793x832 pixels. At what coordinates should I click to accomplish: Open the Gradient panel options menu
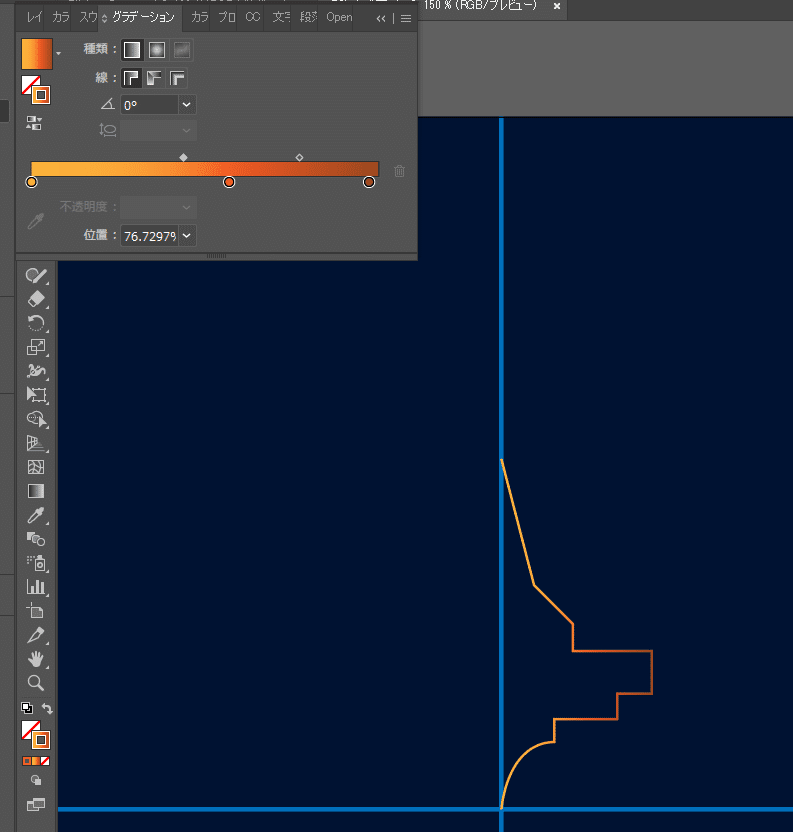406,19
